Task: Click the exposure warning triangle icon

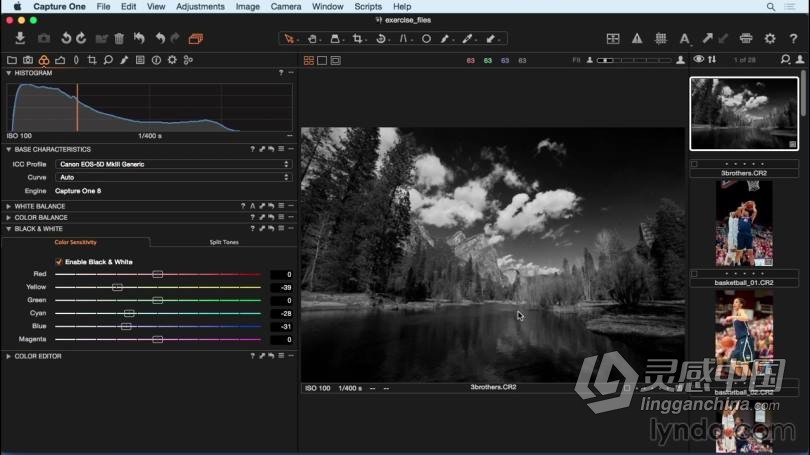Action: (637, 39)
